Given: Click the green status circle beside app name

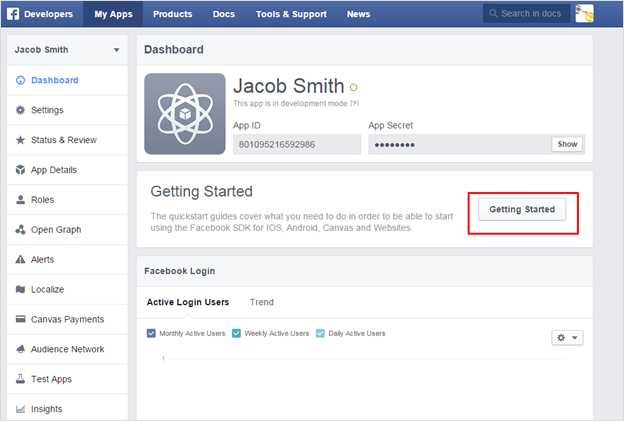Looking at the screenshot, I should (353, 87).
